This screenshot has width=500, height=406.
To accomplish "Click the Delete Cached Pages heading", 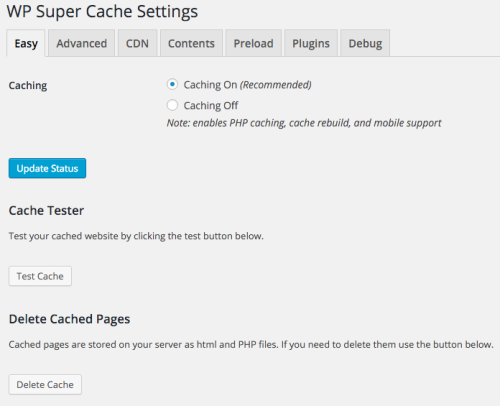I will point(69,319).
